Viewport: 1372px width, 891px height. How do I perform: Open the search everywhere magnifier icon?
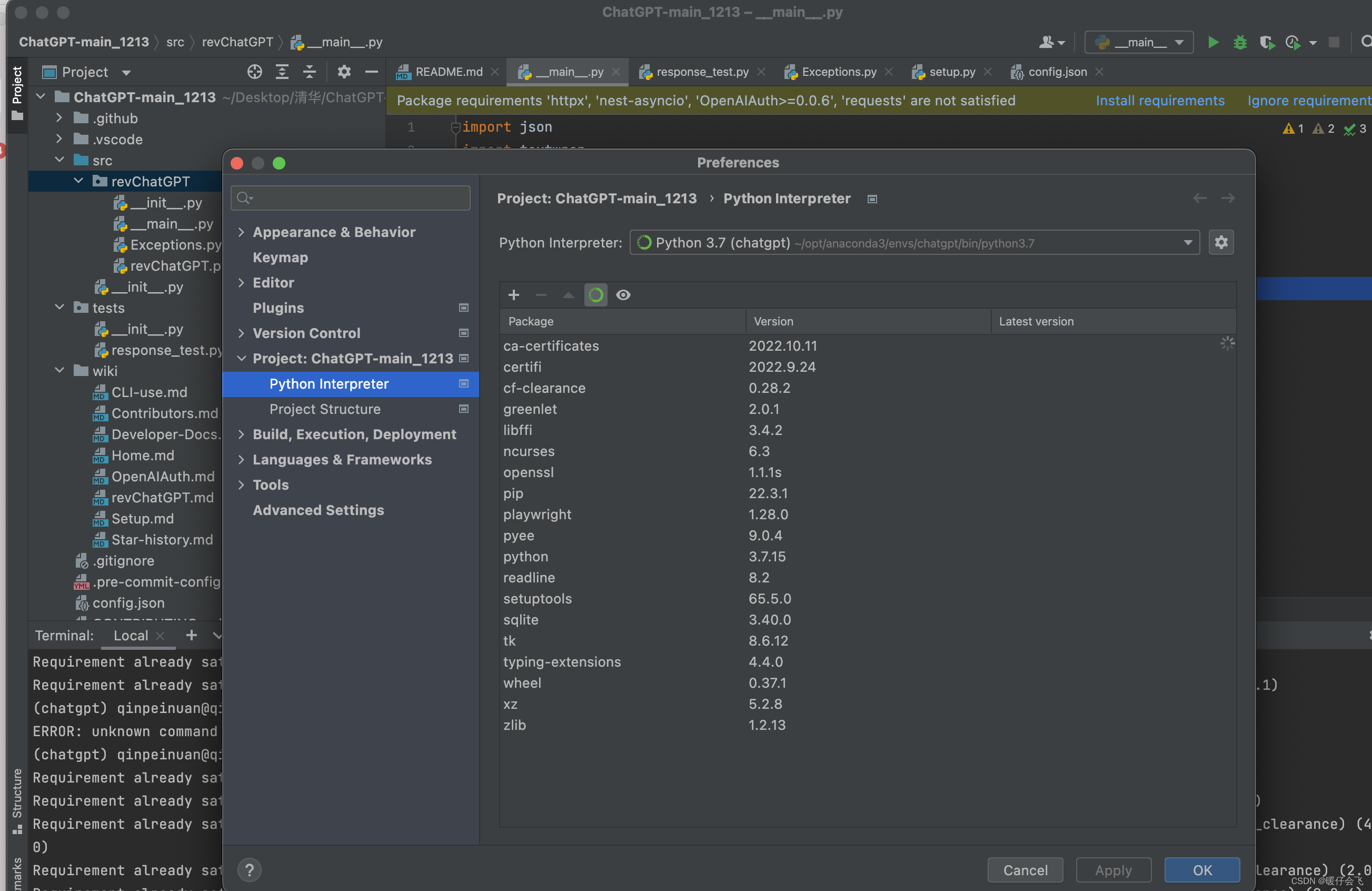tap(1365, 42)
